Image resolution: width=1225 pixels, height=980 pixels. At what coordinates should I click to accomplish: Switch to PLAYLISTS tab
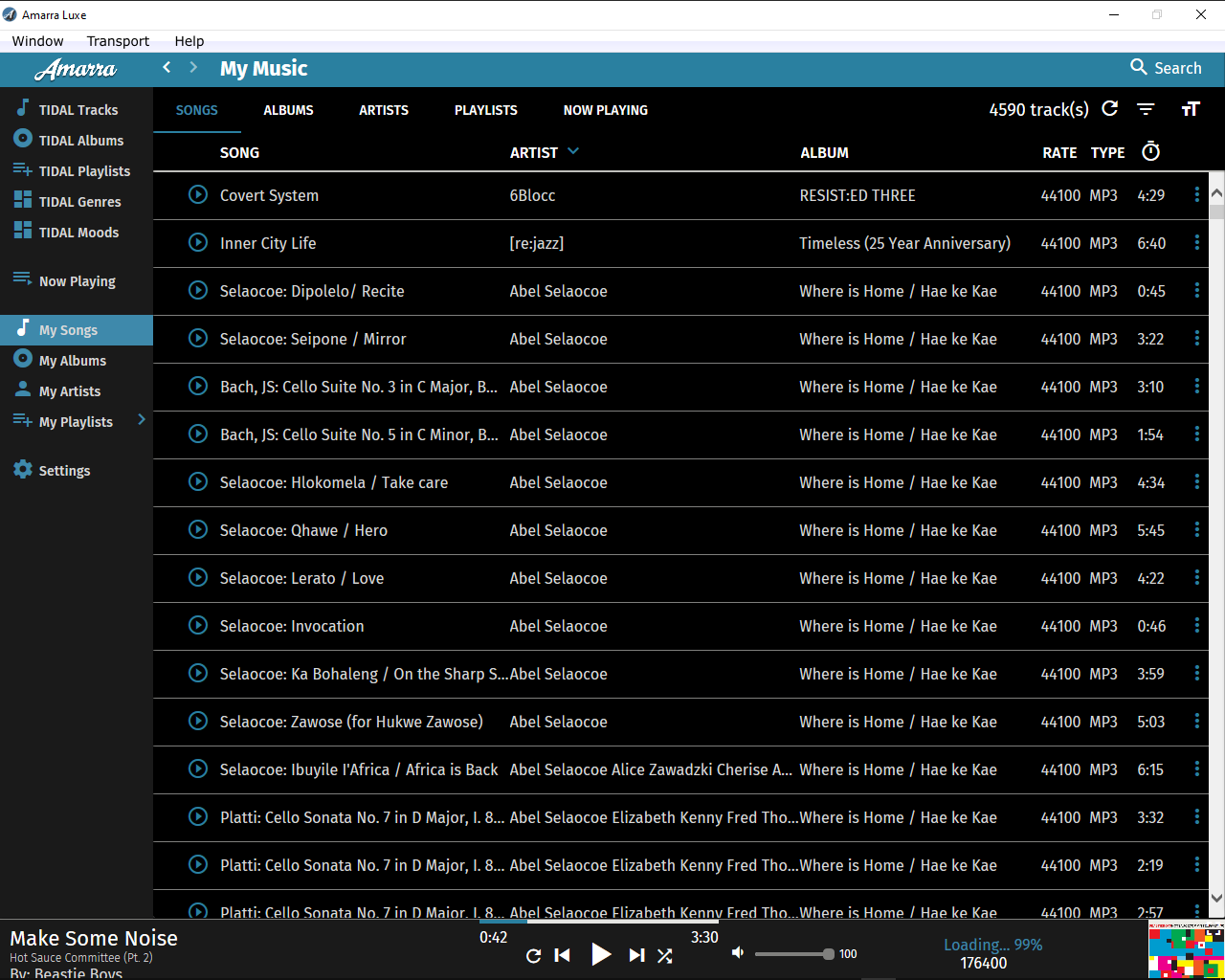click(486, 110)
